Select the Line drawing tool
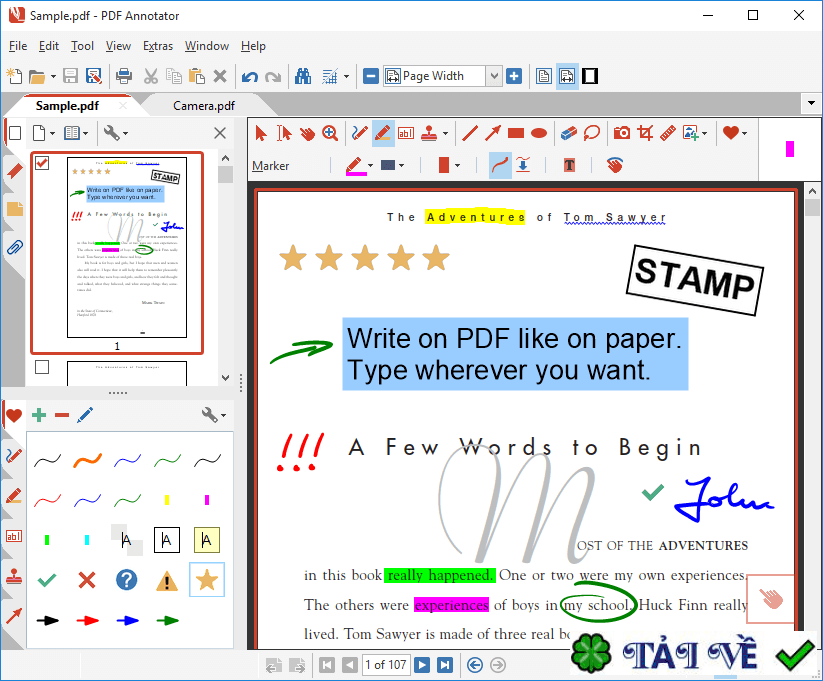823x681 pixels. (470, 133)
